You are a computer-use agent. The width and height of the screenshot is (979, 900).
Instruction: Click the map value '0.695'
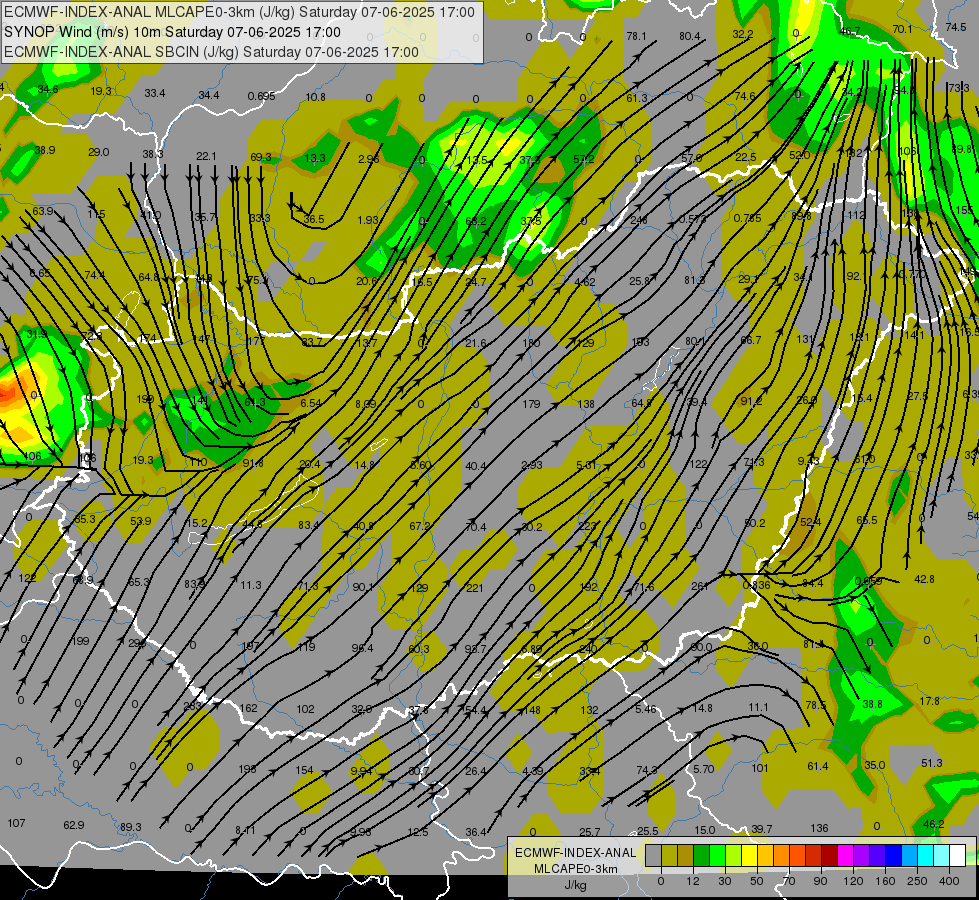[x=262, y=96]
